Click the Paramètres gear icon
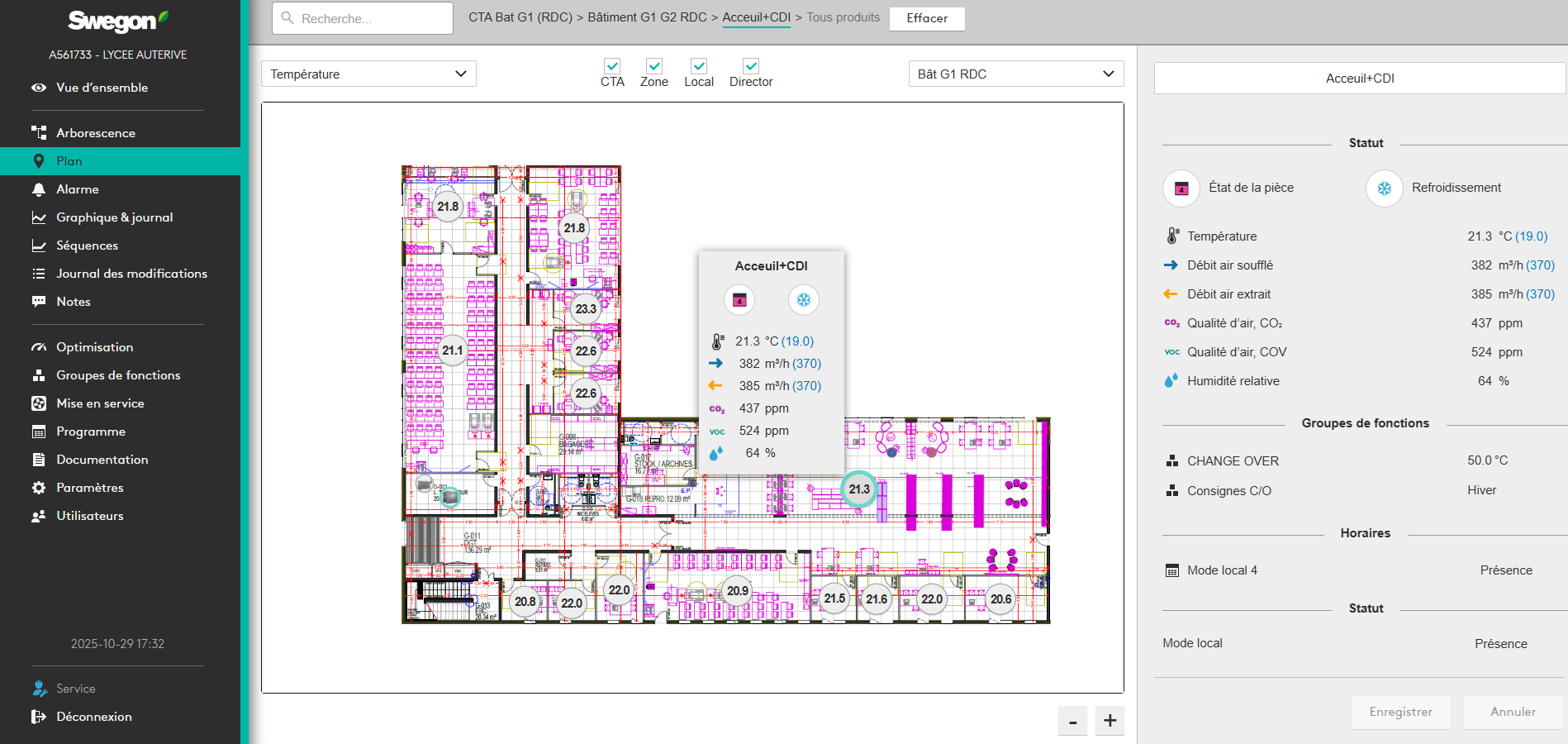The height and width of the screenshot is (744, 1568). tap(39, 488)
